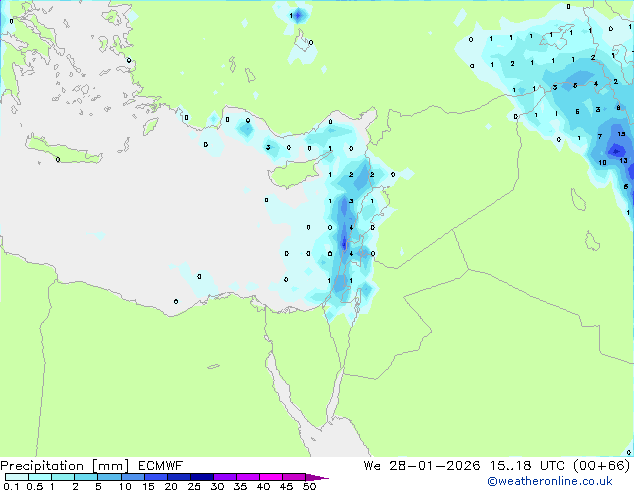Click the 10 to 15 mm legend color
The width and height of the screenshot is (634, 490).
click(132, 477)
